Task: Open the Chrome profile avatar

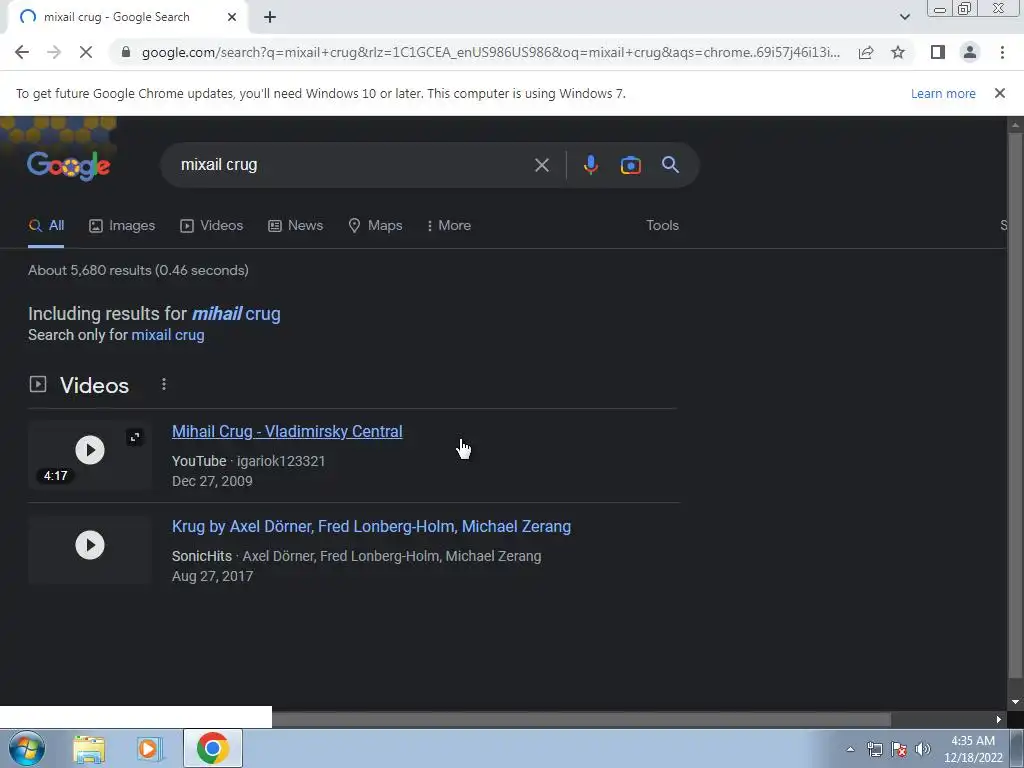Action: tap(970, 52)
